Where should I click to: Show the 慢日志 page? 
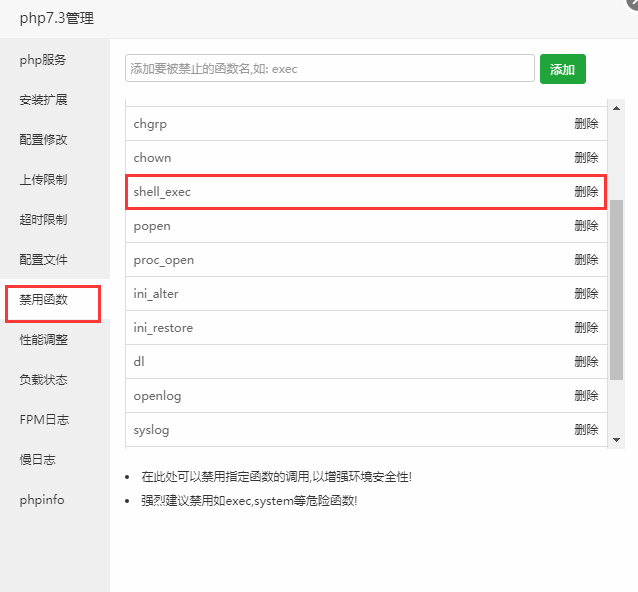click(x=37, y=460)
